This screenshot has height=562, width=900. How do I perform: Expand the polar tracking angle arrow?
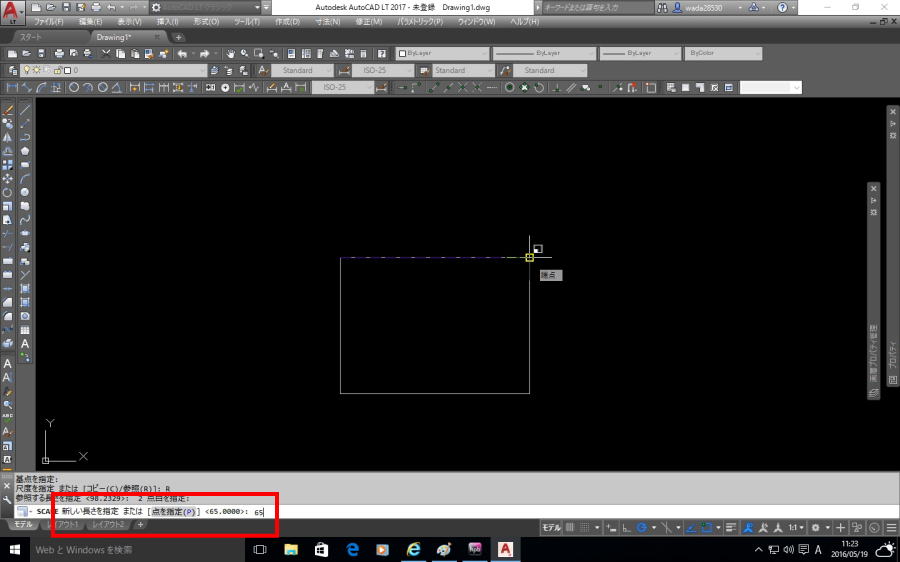[x=653, y=527]
